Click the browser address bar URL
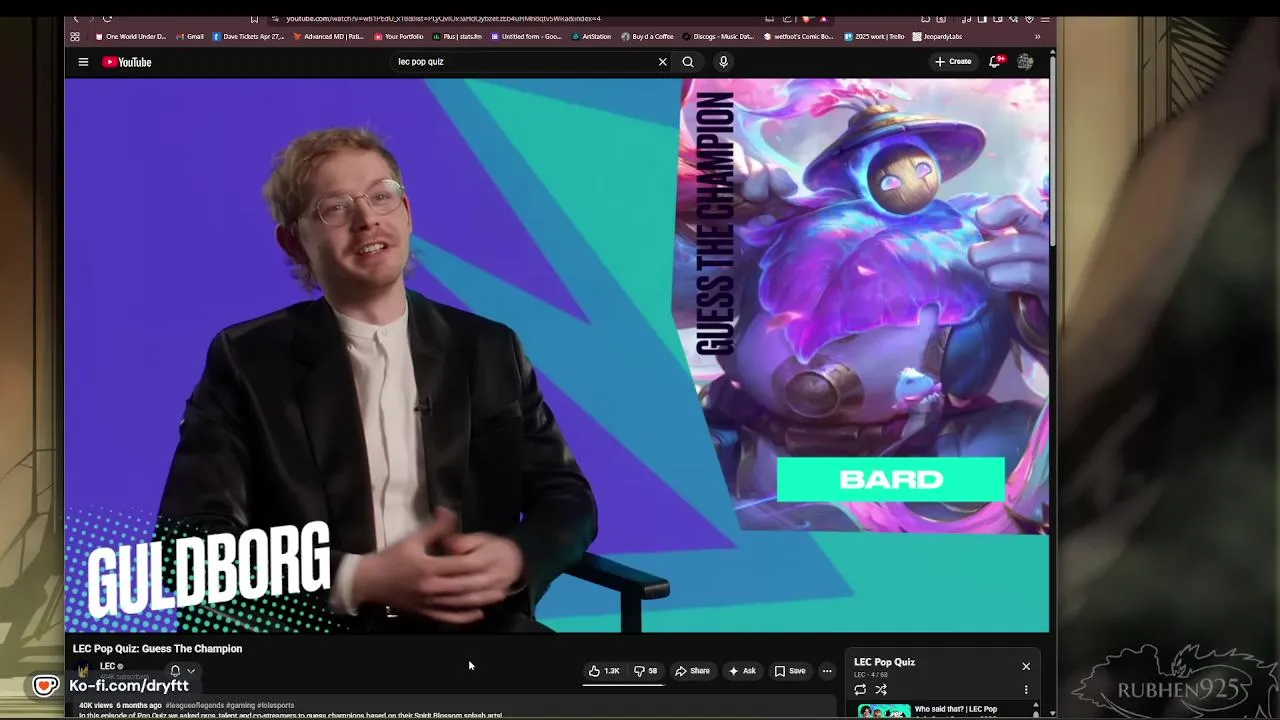Viewport: 1280px width, 720px height. (443, 18)
